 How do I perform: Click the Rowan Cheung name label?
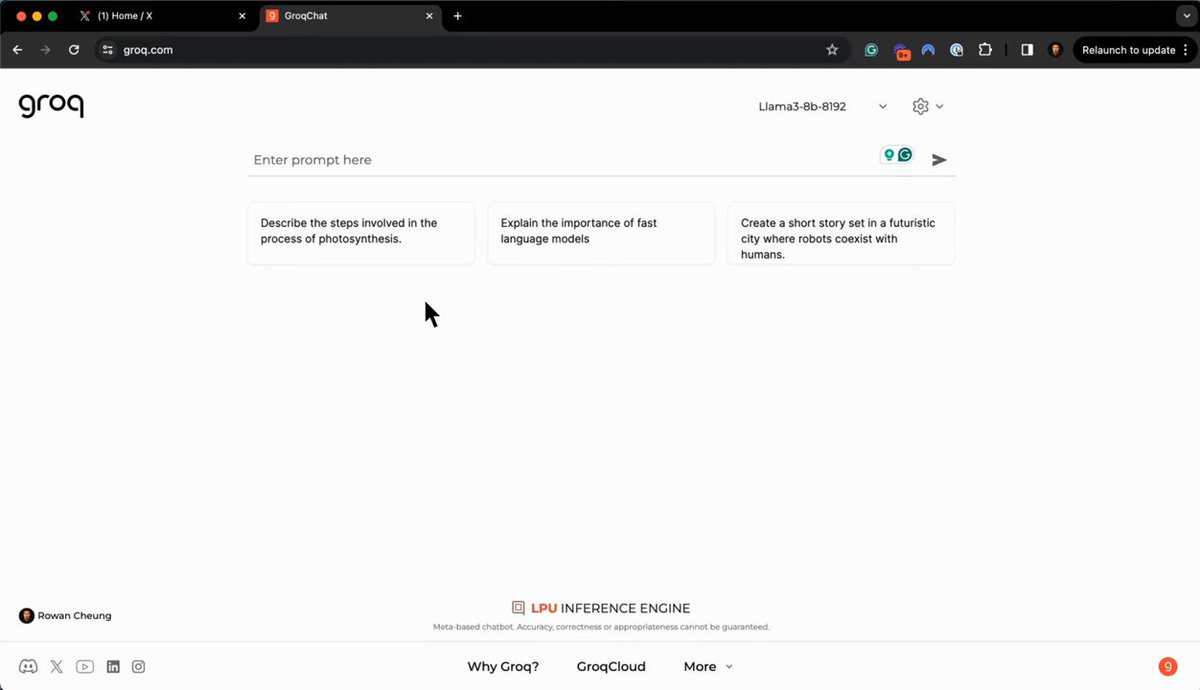pos(75,616)
